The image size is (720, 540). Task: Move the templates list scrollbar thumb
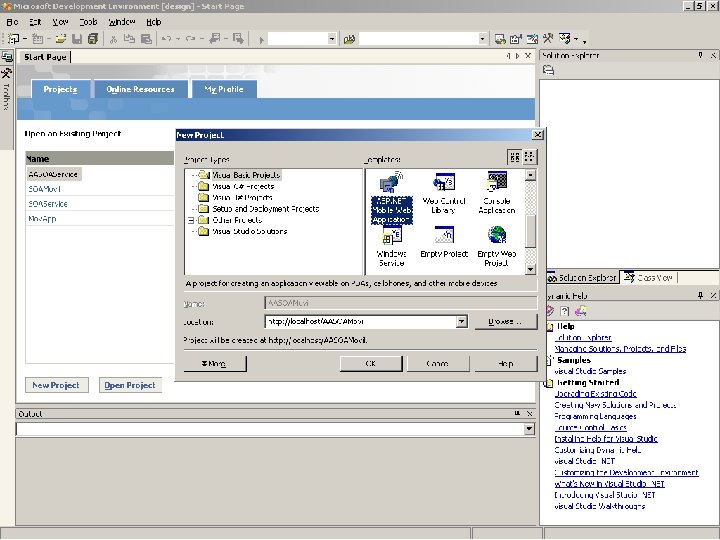530,231
